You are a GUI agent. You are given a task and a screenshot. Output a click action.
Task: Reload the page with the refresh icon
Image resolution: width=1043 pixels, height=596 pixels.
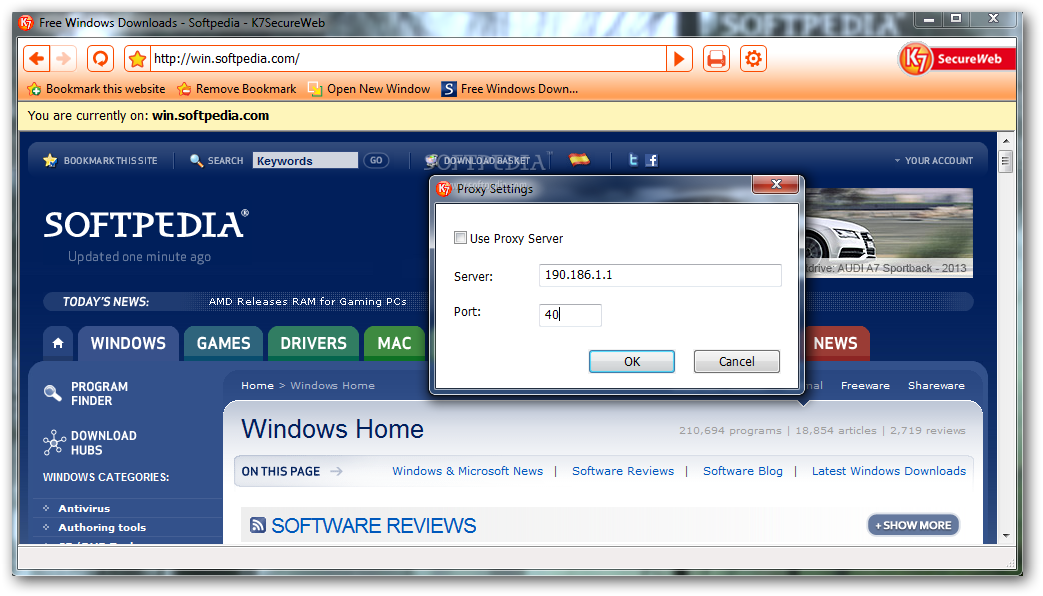[x=100, y=59]
